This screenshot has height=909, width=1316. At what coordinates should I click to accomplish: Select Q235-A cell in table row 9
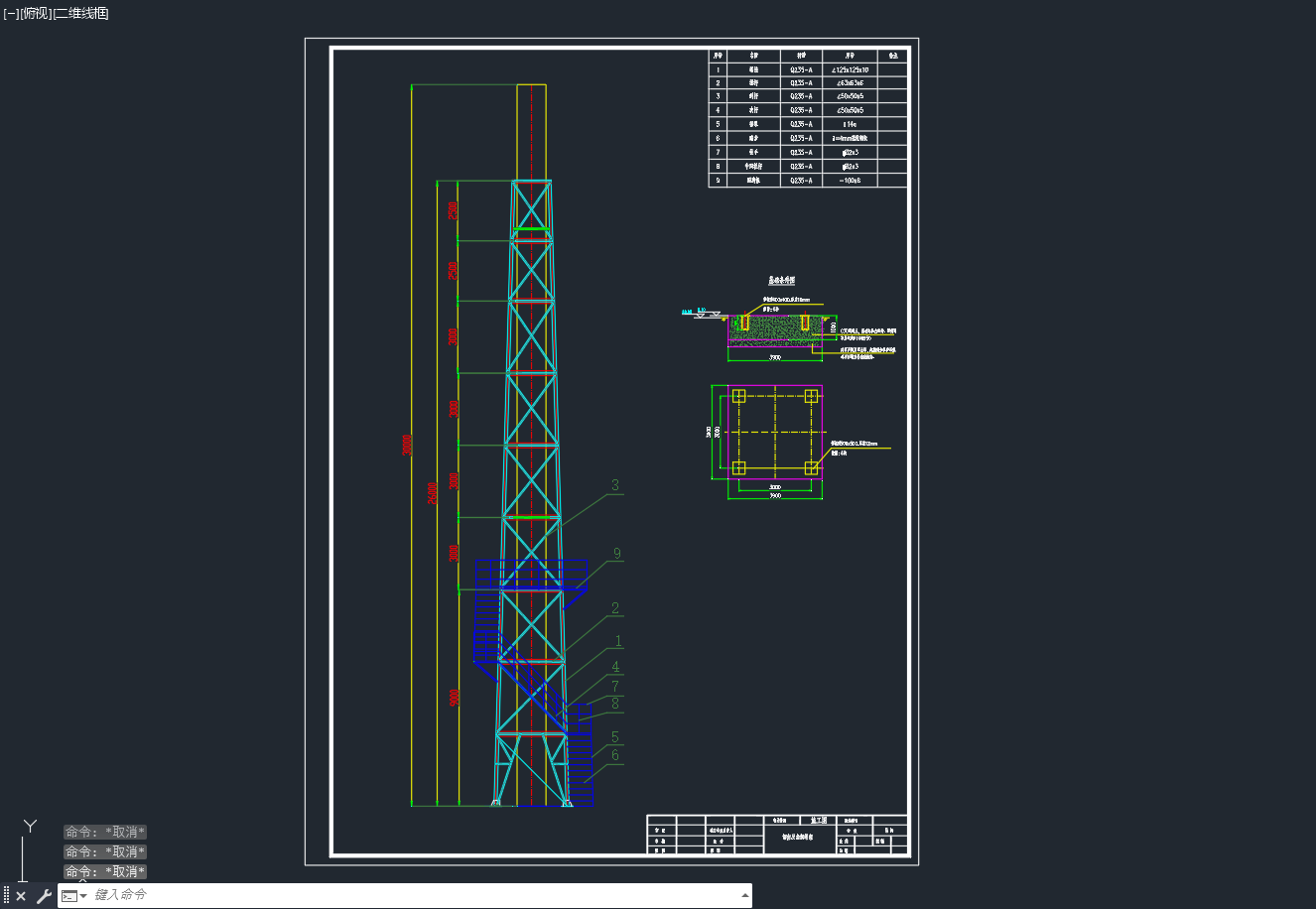[801, 181]
